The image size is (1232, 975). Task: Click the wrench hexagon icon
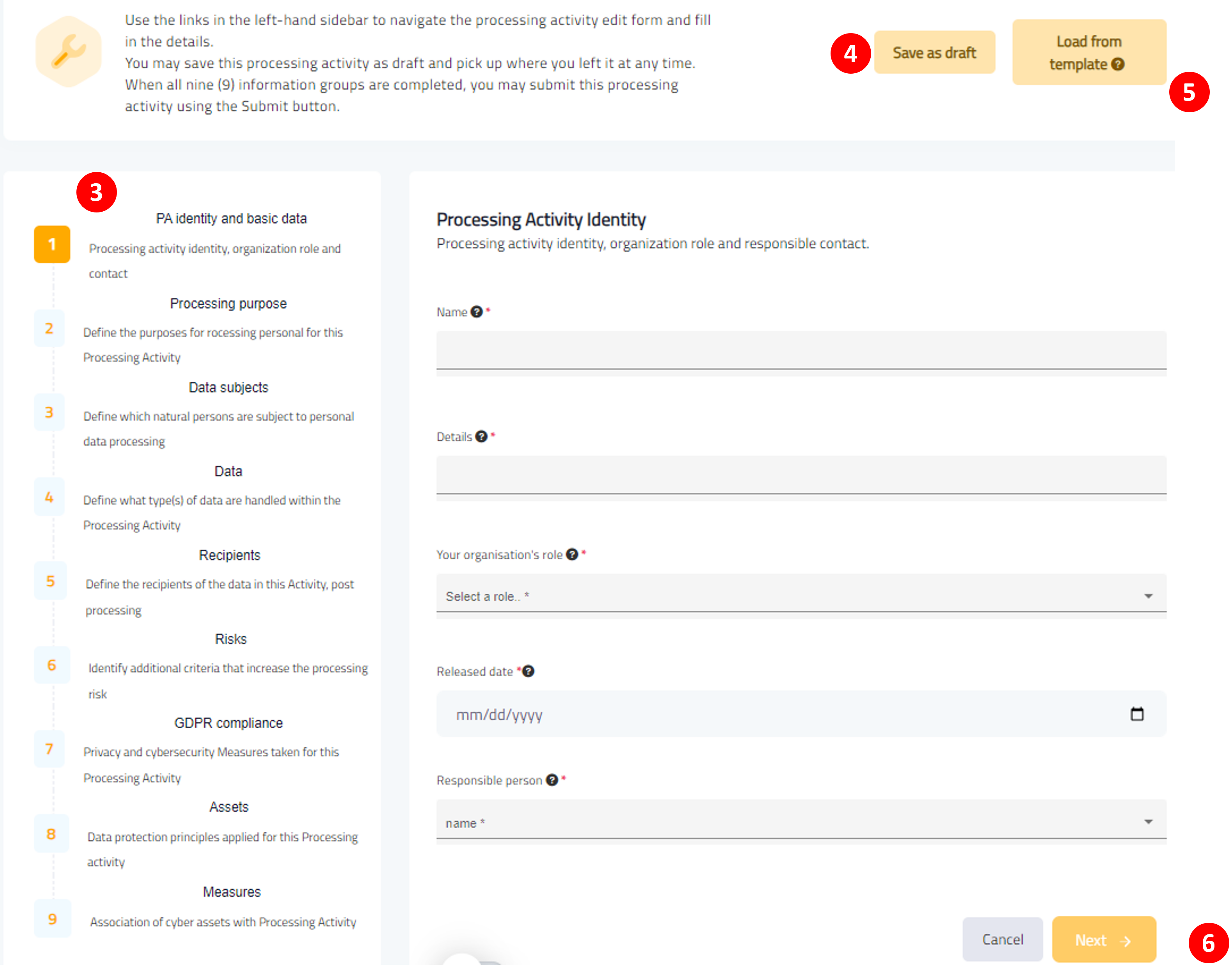point(69,52)
